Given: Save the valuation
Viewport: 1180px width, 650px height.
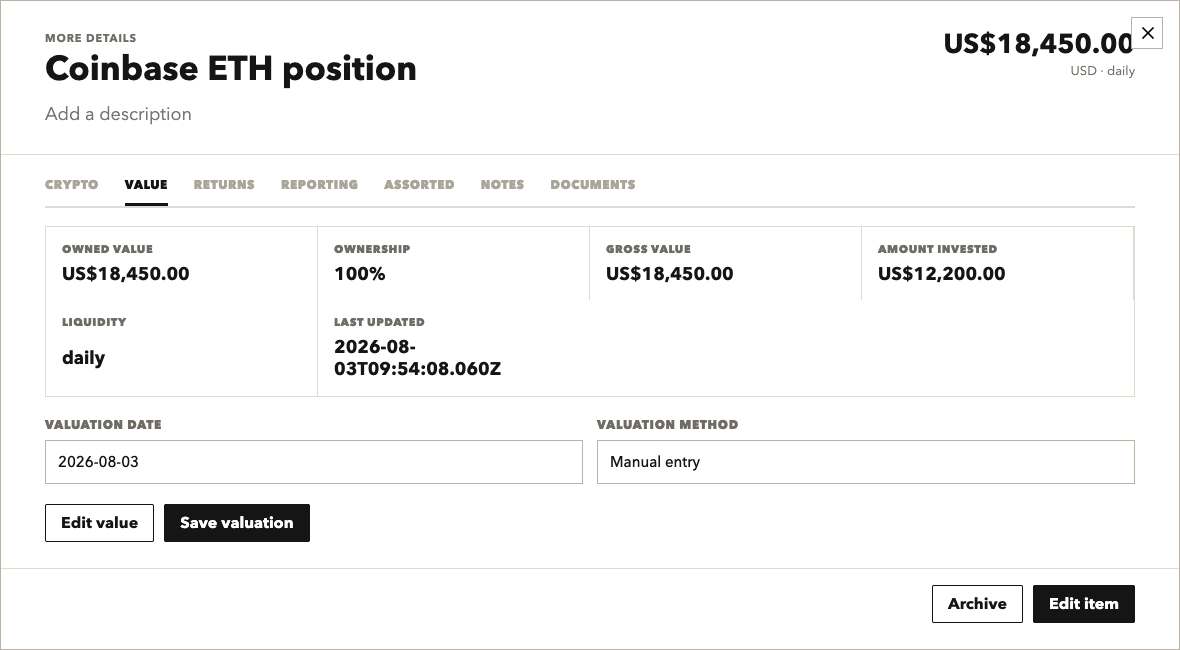Looking at the screenshot, I should coord(237,523).
